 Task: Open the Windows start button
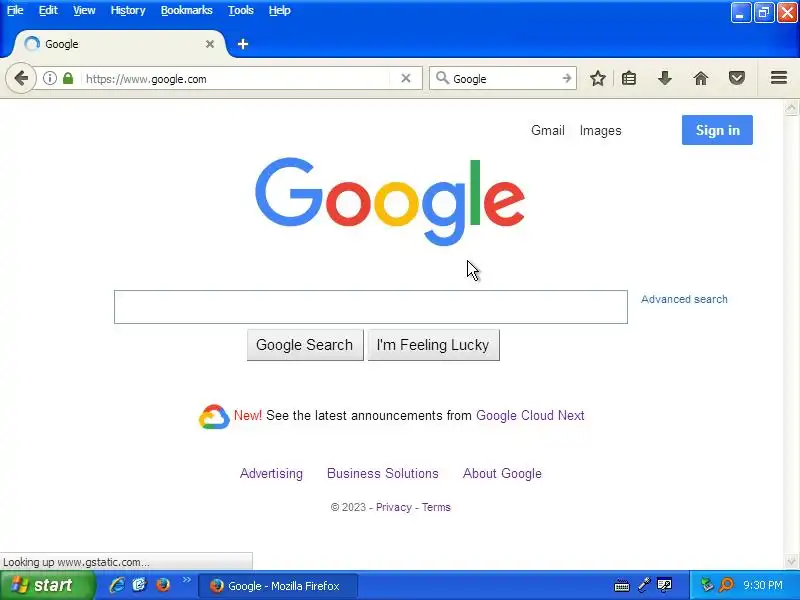tap(47, 585)
